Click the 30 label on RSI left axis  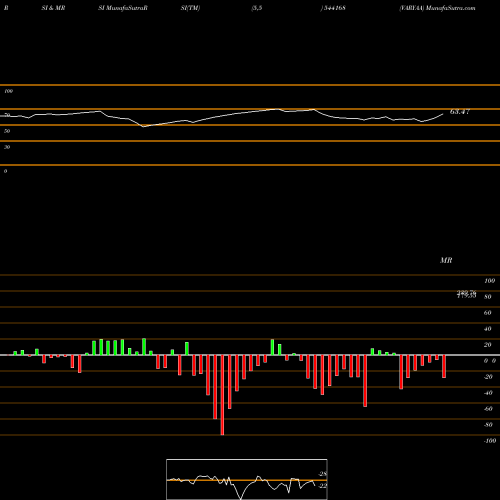pos(7,147)
